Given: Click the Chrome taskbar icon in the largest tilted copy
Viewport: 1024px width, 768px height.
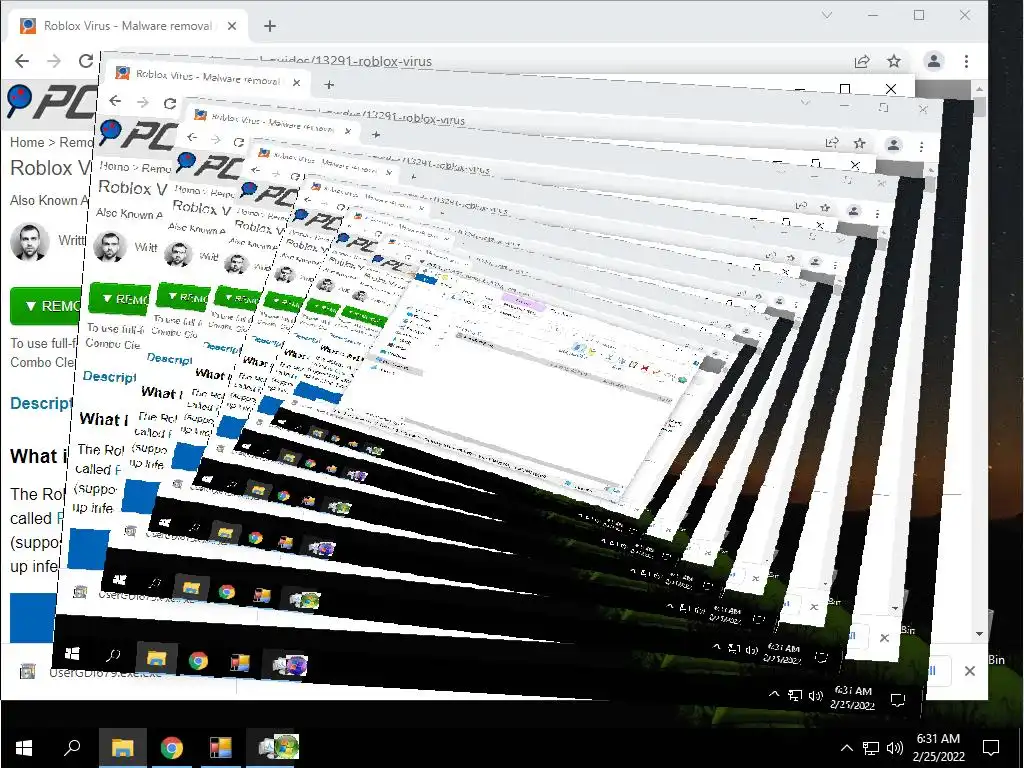Looking at the screenshot, I should [x=199, y=661].
